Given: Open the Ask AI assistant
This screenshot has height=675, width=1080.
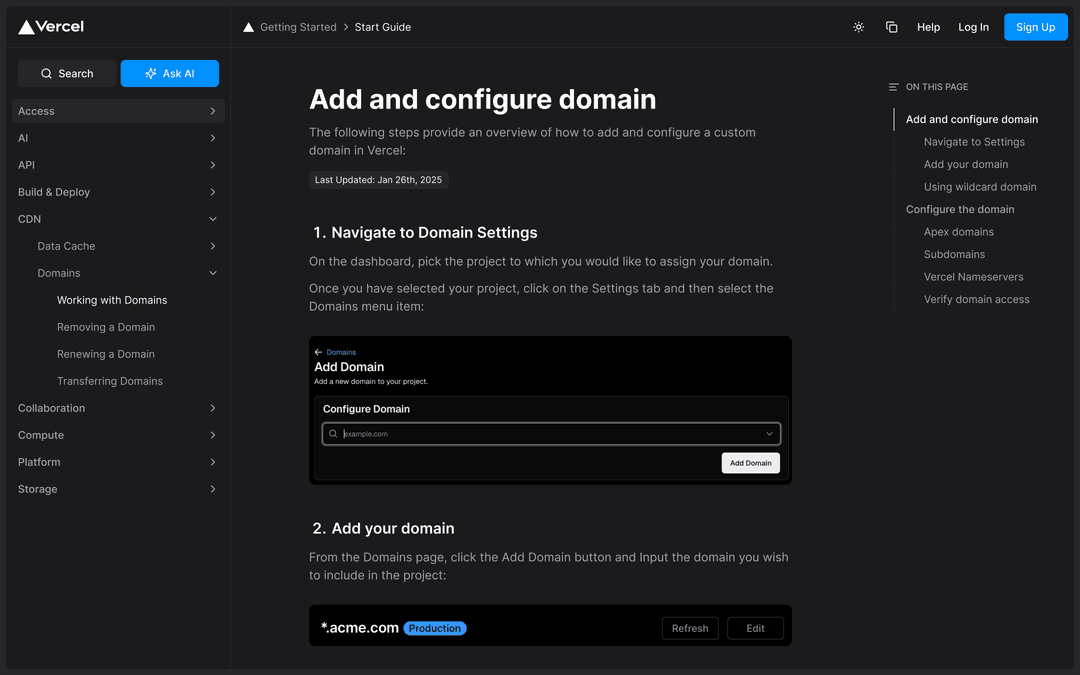Looking at the screenshot, I should pyautogui.click(x=169, y=74).
